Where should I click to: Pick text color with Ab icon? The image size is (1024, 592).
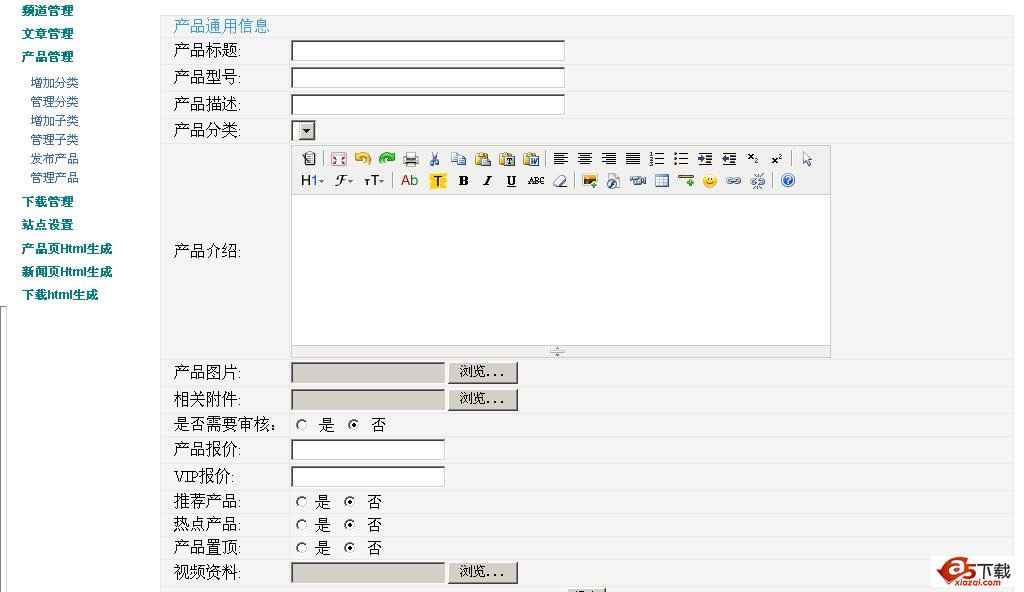[409, 181]
